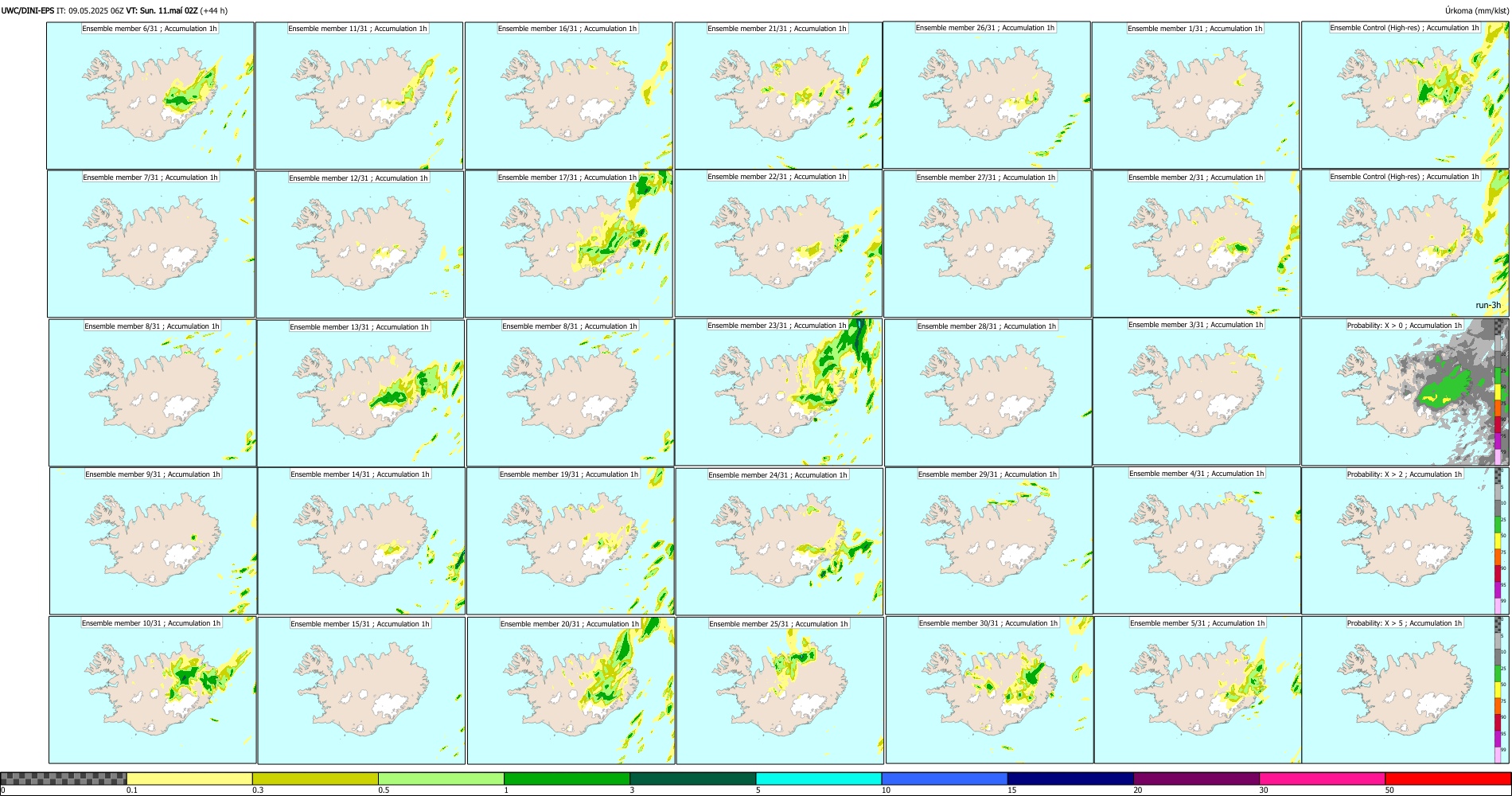Click the vertical color bar on Probability X > 2 panel

click(x=1498, y=540)
